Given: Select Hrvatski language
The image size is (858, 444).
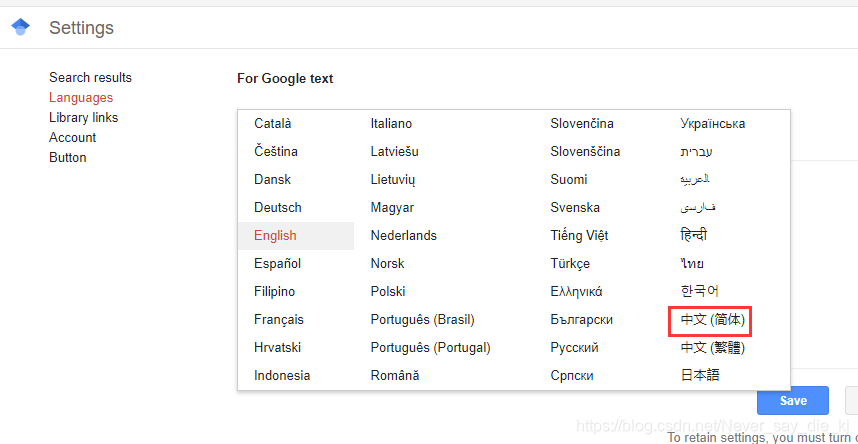Looking at the screenshot, I should coord(277,348).
